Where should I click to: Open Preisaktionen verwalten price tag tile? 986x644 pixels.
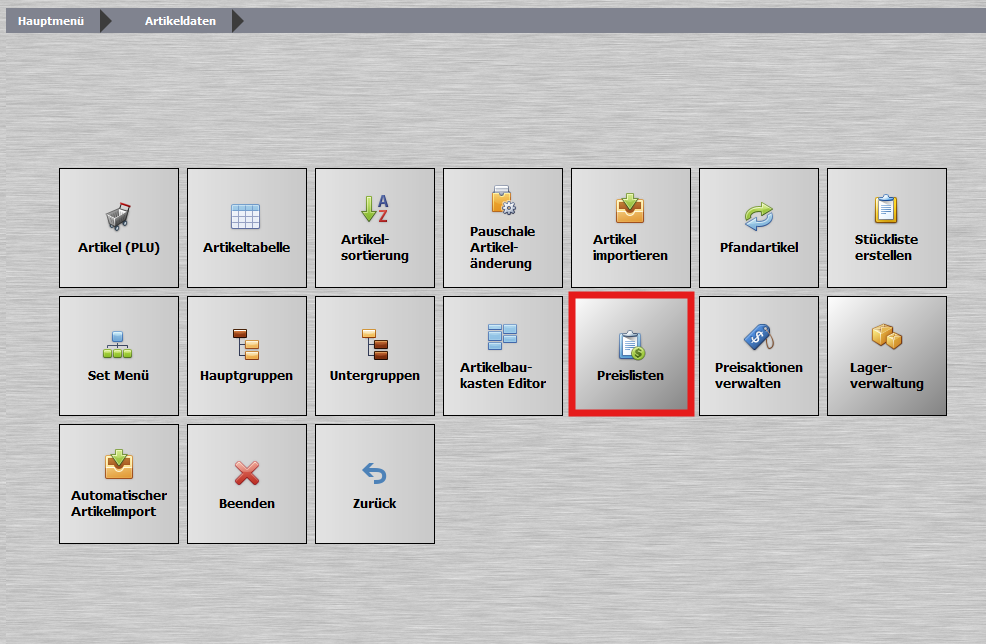click(x=759, y=356)
